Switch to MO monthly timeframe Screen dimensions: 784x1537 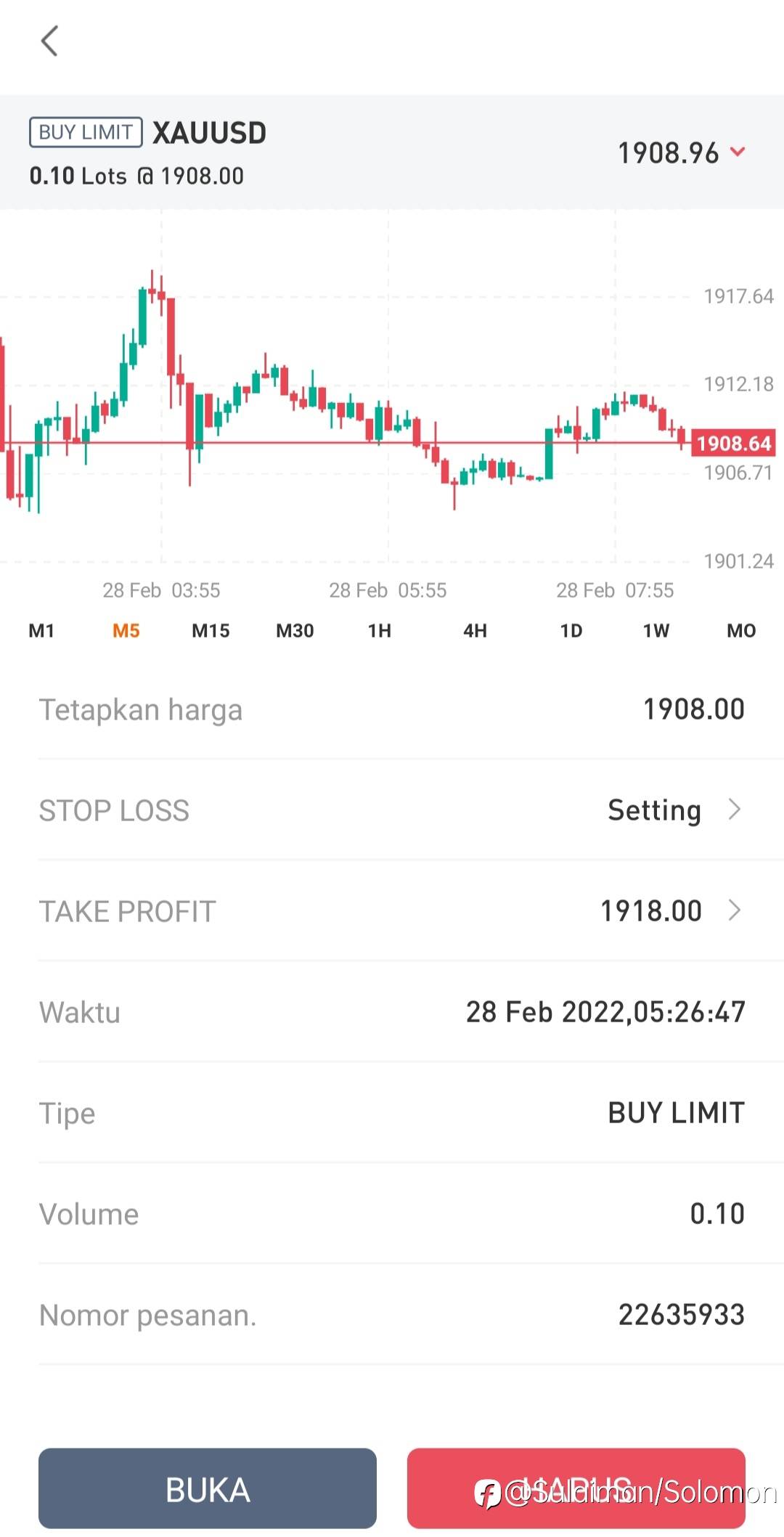coord(741,630)
